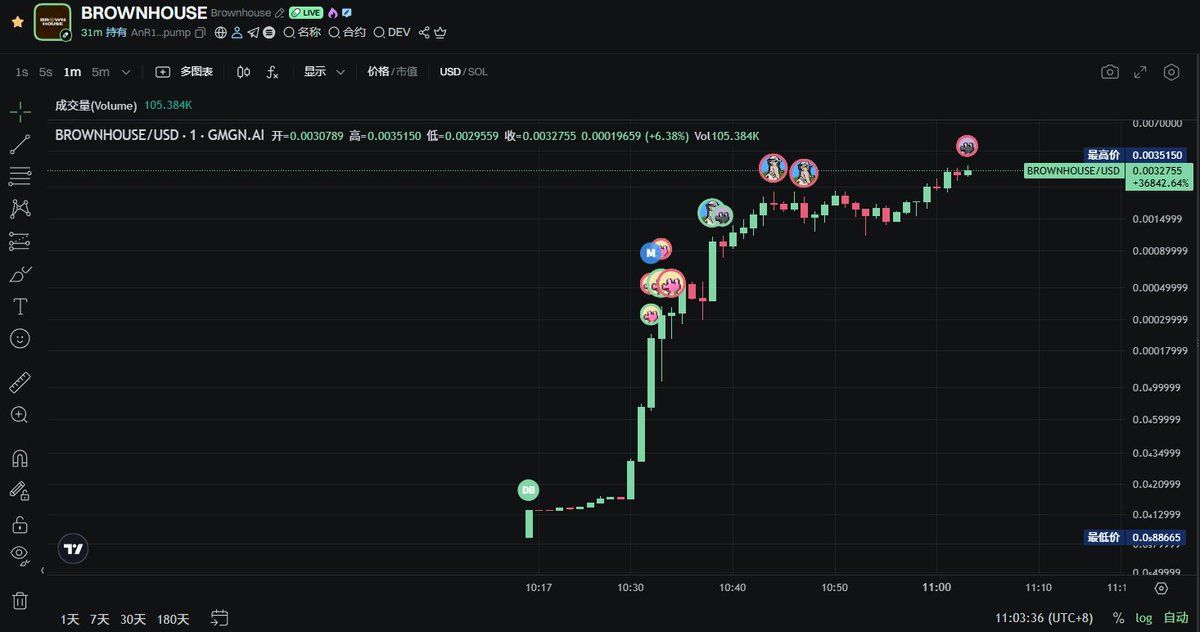1200x632 pixels.
Task: Toggle percent scale on price axis
Action: click(1118, 619)
